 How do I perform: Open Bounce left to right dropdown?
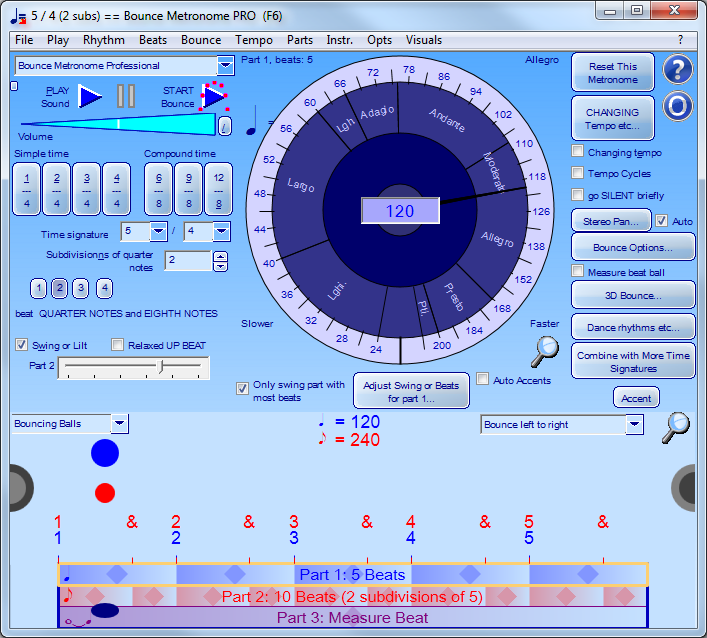(x=634, y=424)
